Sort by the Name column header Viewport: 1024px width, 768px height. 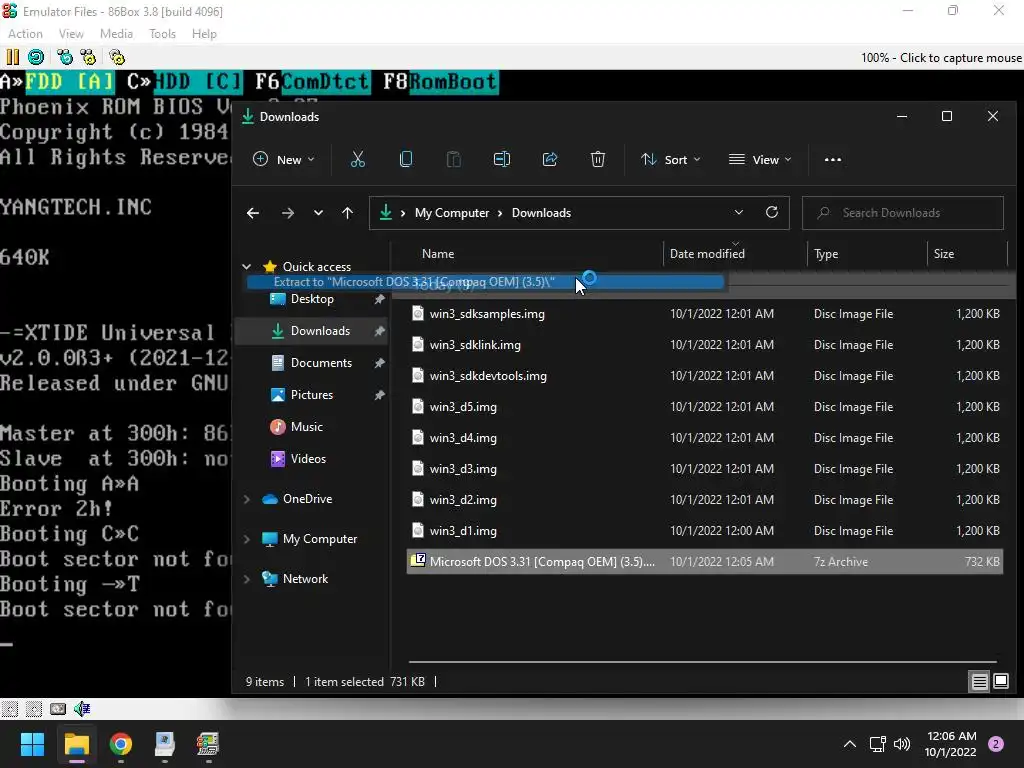(438, 253)
